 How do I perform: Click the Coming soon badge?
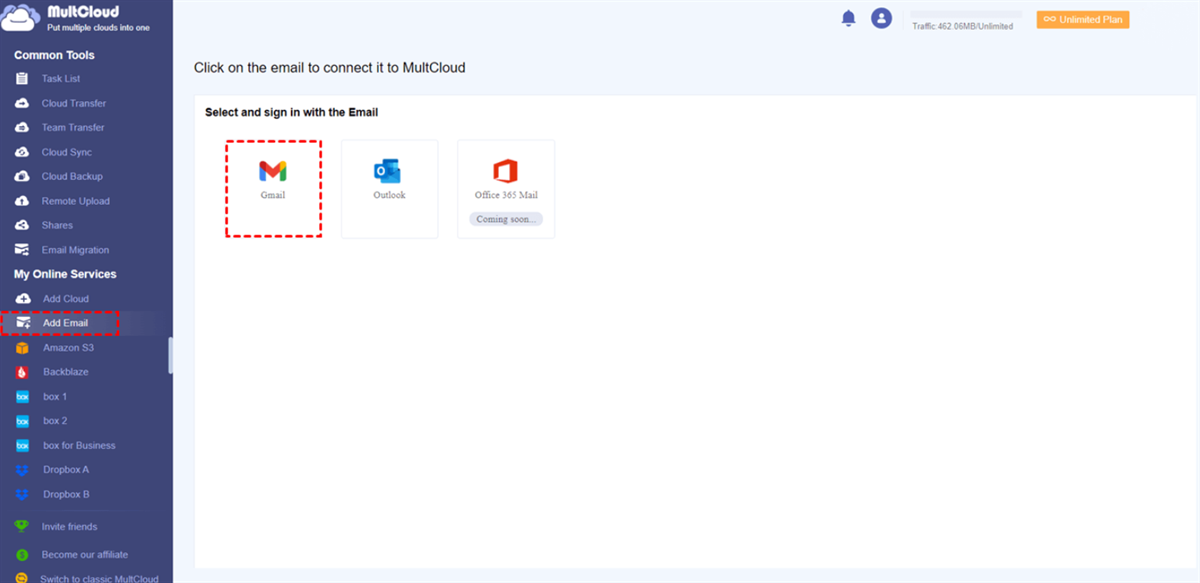506,219
